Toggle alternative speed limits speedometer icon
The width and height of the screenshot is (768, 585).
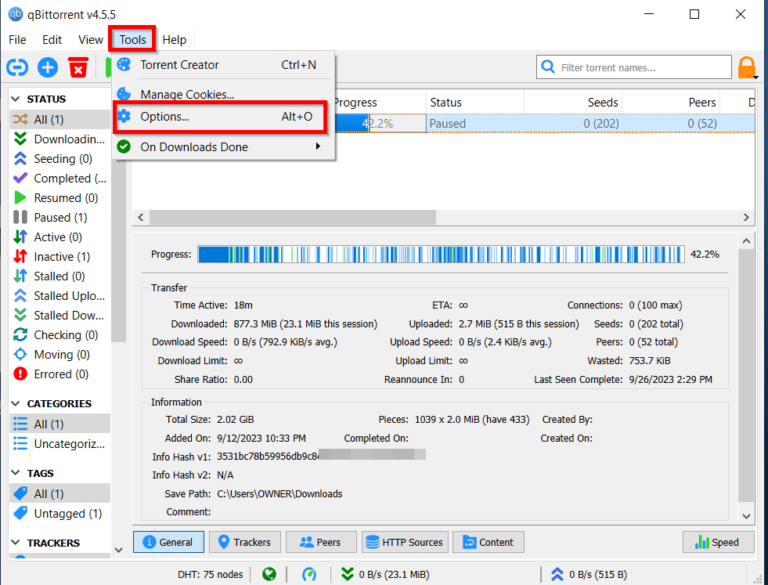click(309, 574)
